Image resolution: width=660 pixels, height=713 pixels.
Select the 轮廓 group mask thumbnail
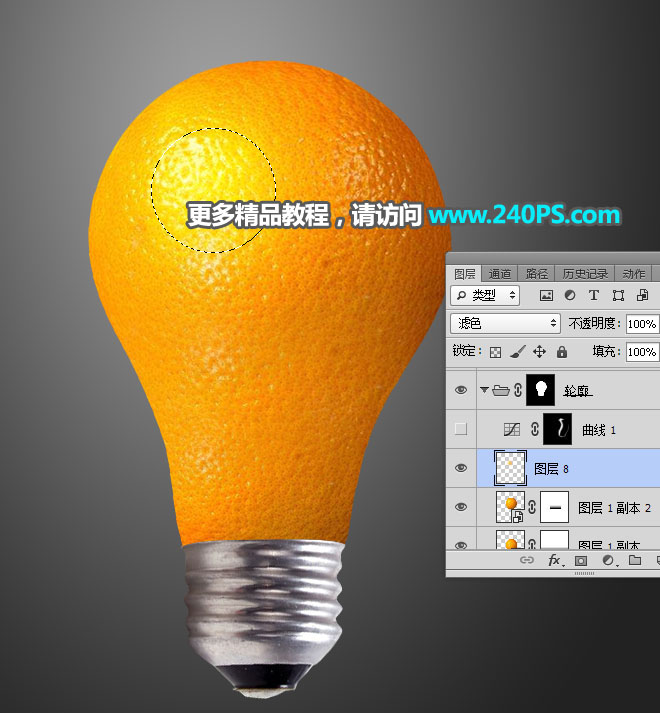pos(540,390)
